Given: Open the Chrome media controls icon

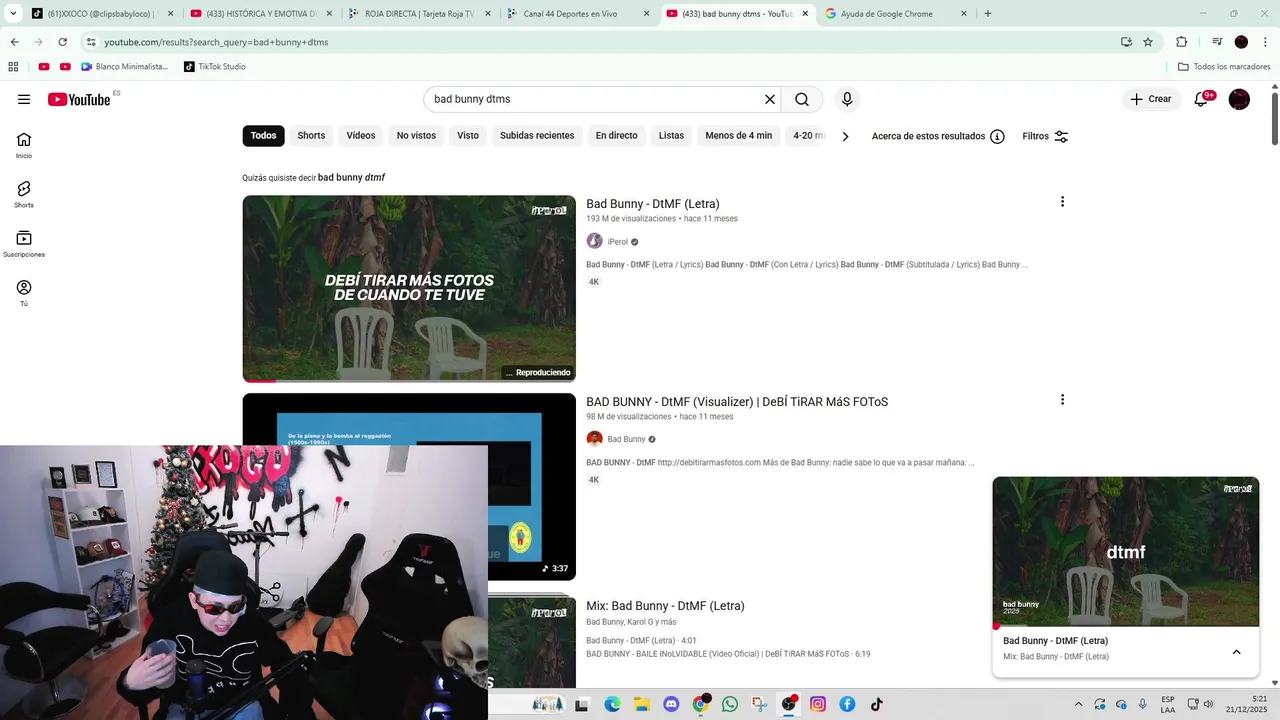Looking at the screenshot, I should tap(1217, 42).
